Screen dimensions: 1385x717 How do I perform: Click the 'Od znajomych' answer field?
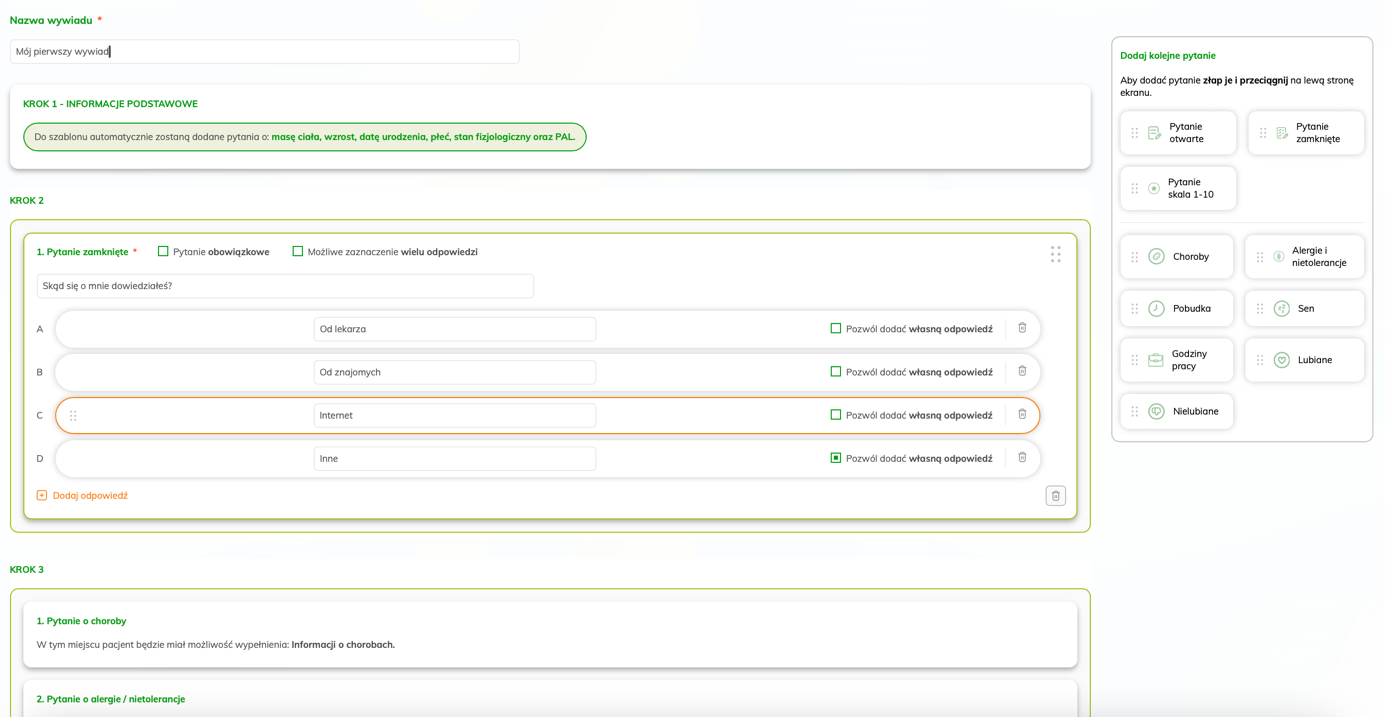click(x=454, y=372)
